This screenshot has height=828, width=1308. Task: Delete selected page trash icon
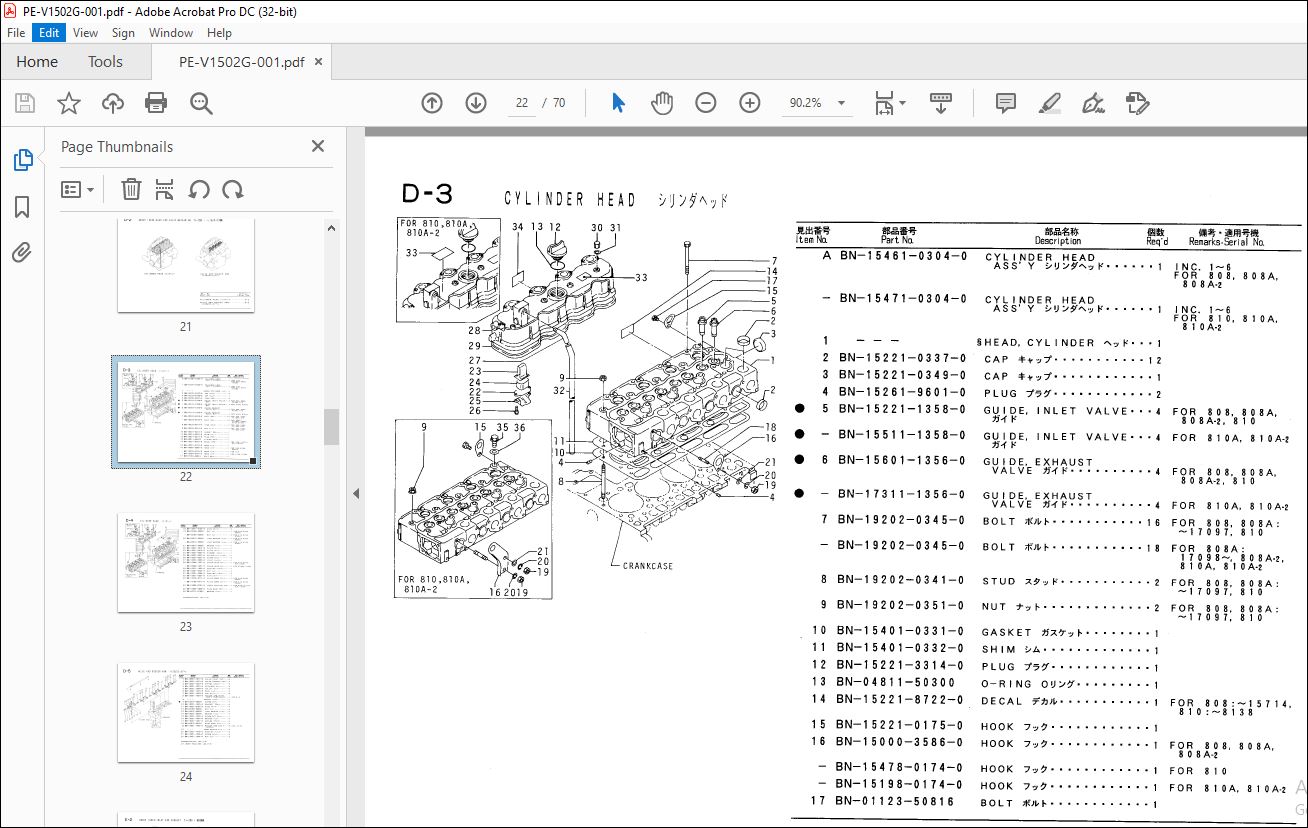click(131, 189)
